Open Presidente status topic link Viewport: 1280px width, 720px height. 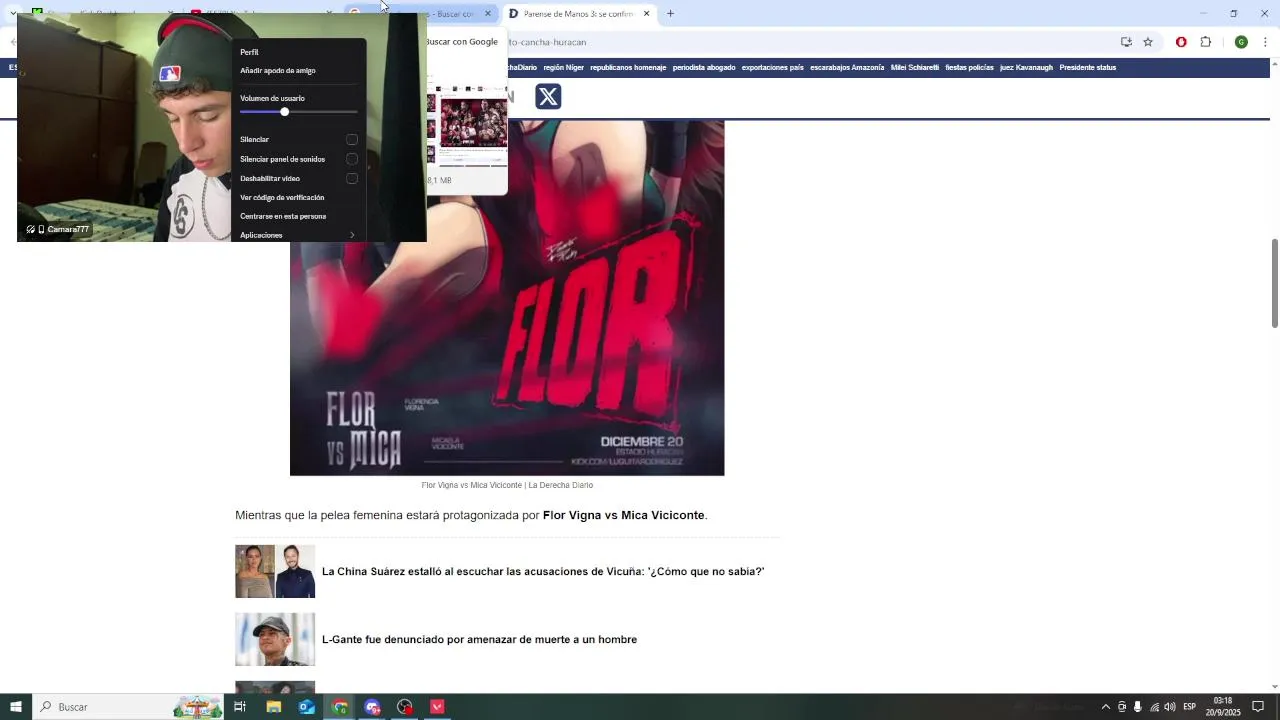coord(1088,68)
